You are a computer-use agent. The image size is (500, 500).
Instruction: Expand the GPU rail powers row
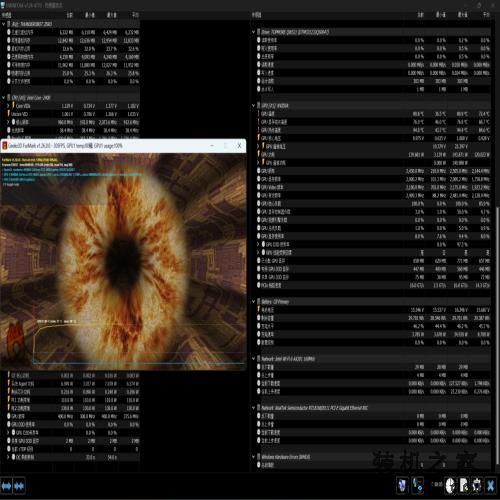[x=258, y=163]
